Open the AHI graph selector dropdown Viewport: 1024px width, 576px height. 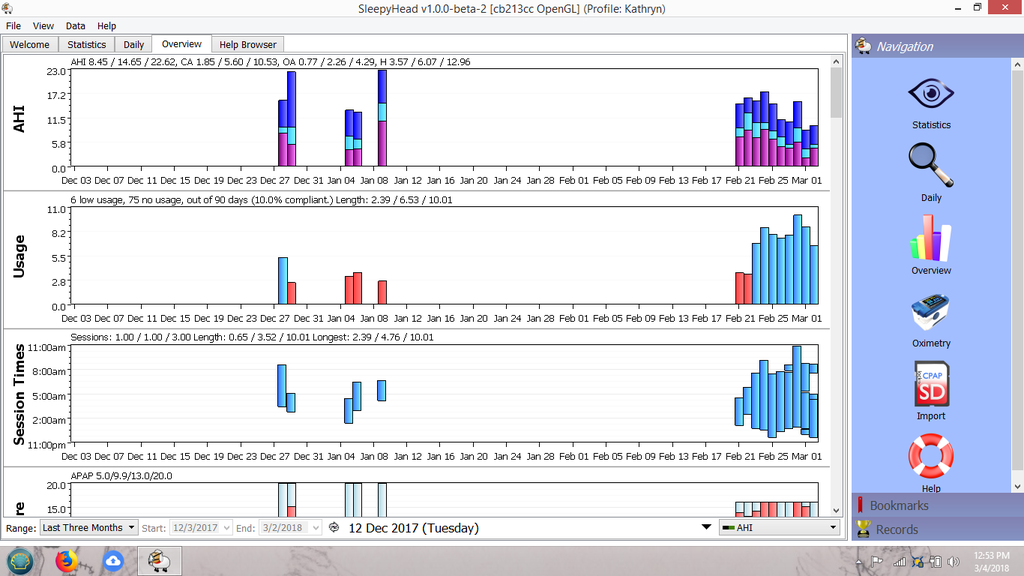point(779,528)
